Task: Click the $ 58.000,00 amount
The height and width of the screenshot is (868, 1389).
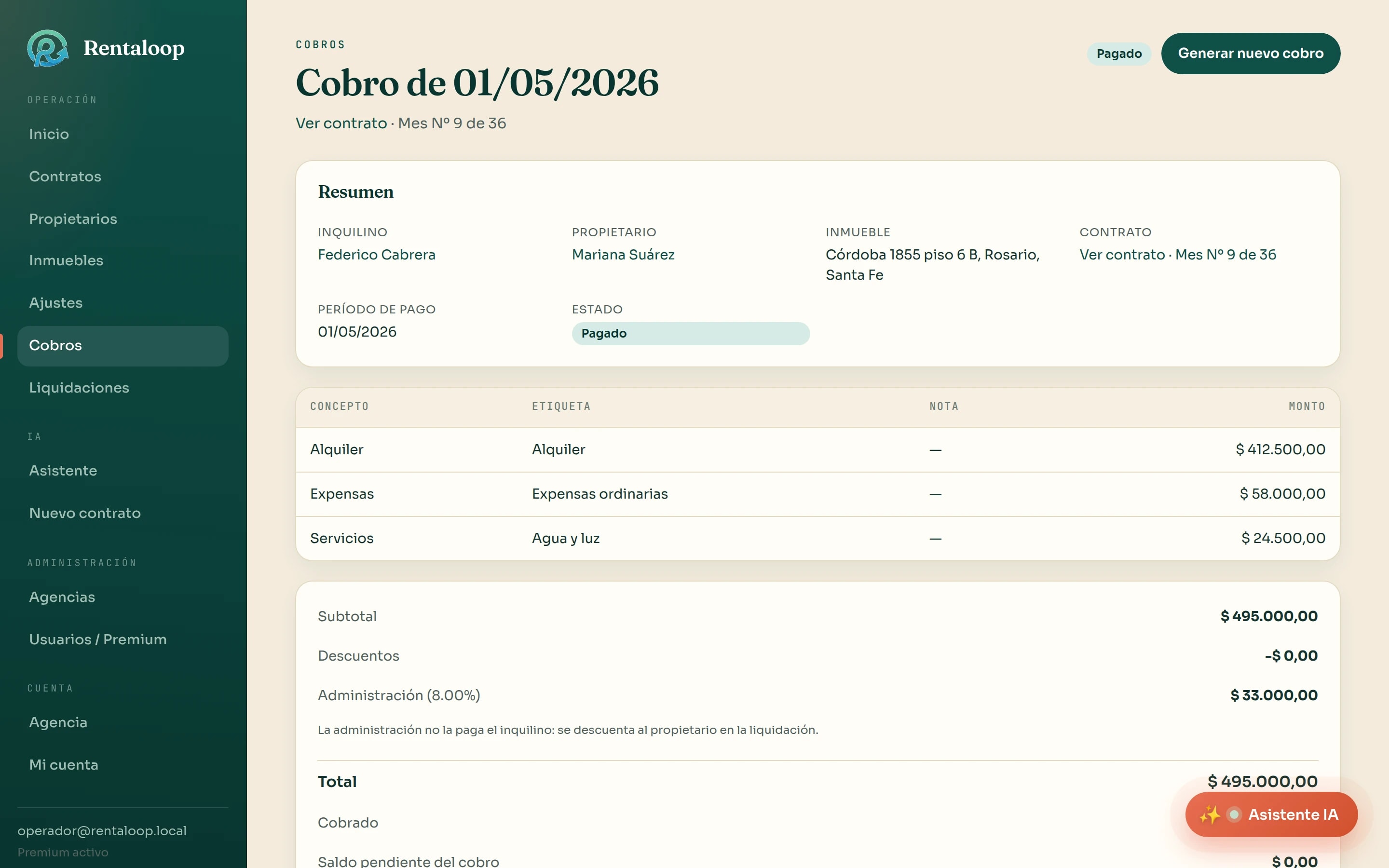Action: click(1282, 494)
